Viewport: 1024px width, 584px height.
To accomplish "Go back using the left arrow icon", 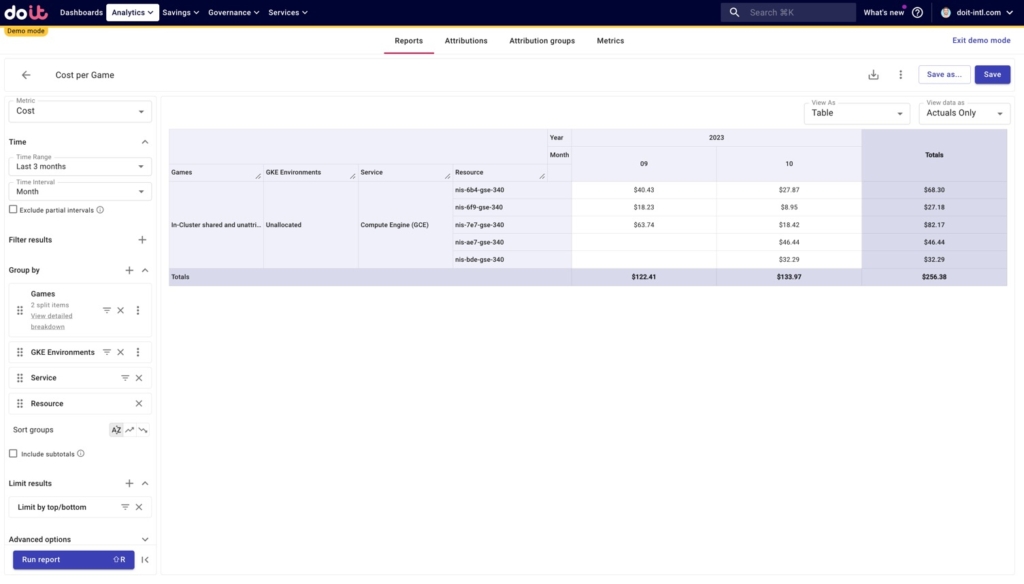I will pos(26,75).
